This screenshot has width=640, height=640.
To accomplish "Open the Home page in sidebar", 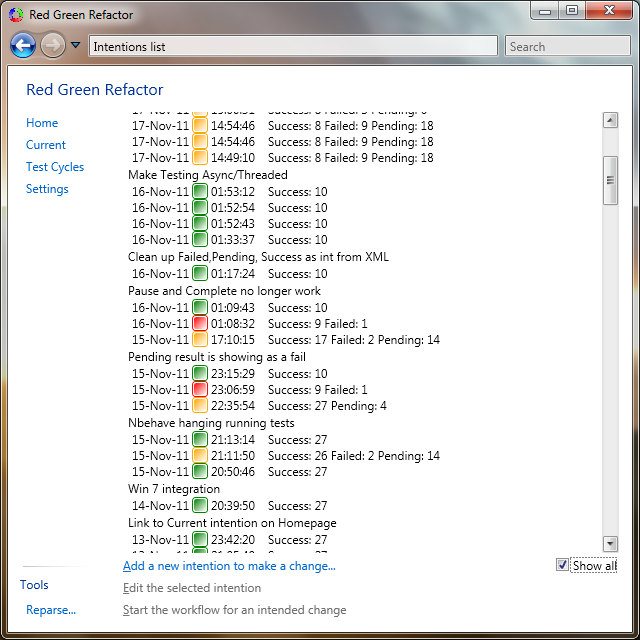I will 42,123.
